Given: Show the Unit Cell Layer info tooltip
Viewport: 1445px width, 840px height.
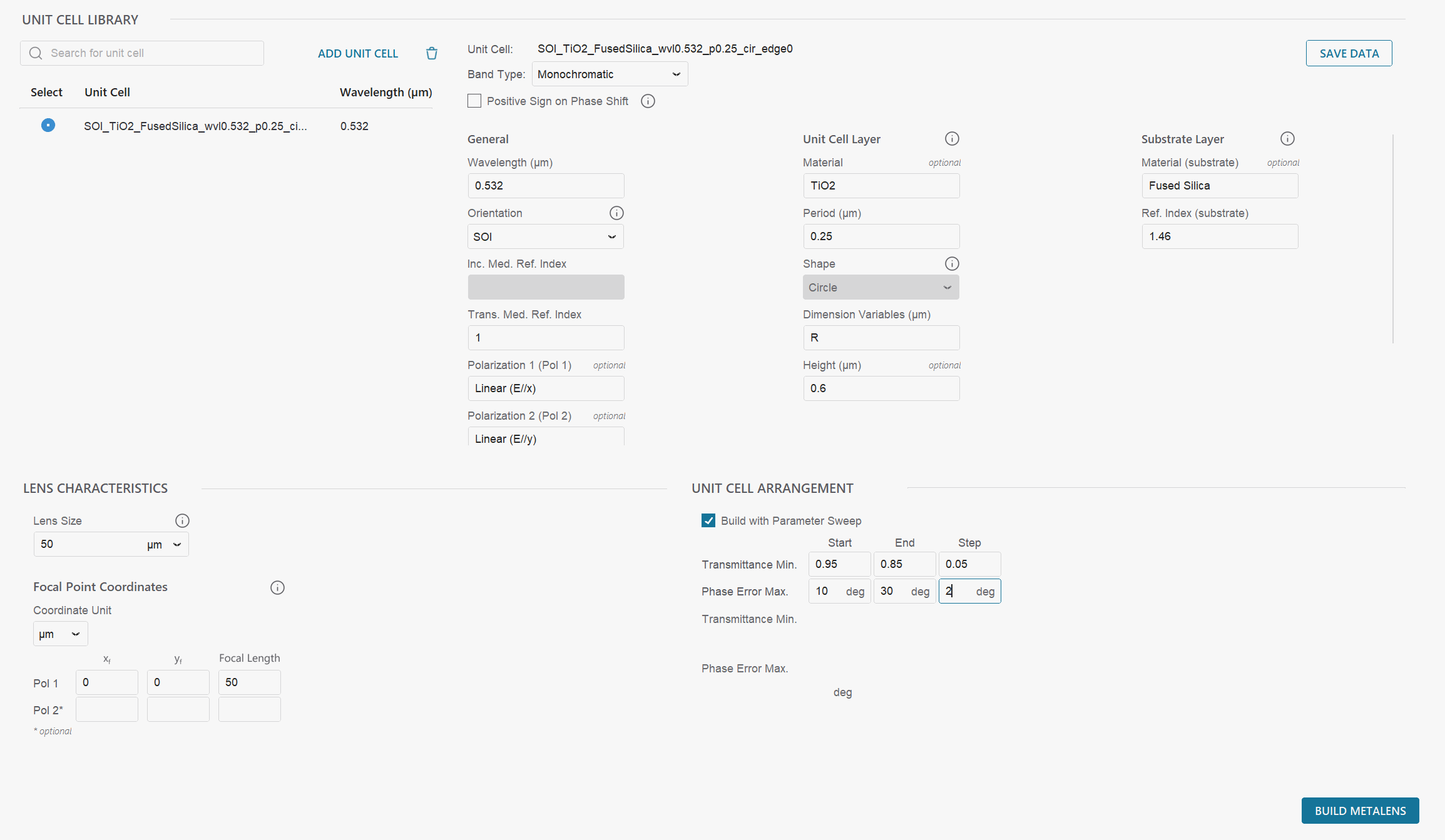Looking at the screenshot, I should [x=952, y=139].
